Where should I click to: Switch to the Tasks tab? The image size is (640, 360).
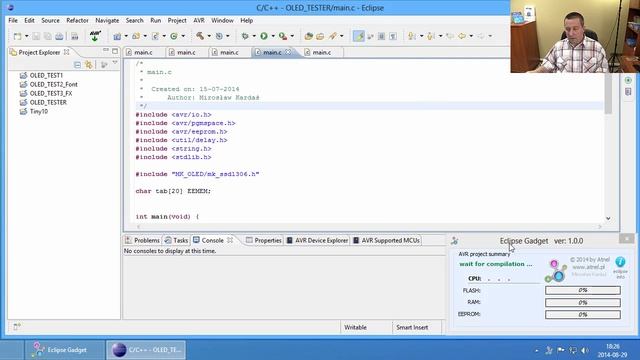tap(176, 240)
